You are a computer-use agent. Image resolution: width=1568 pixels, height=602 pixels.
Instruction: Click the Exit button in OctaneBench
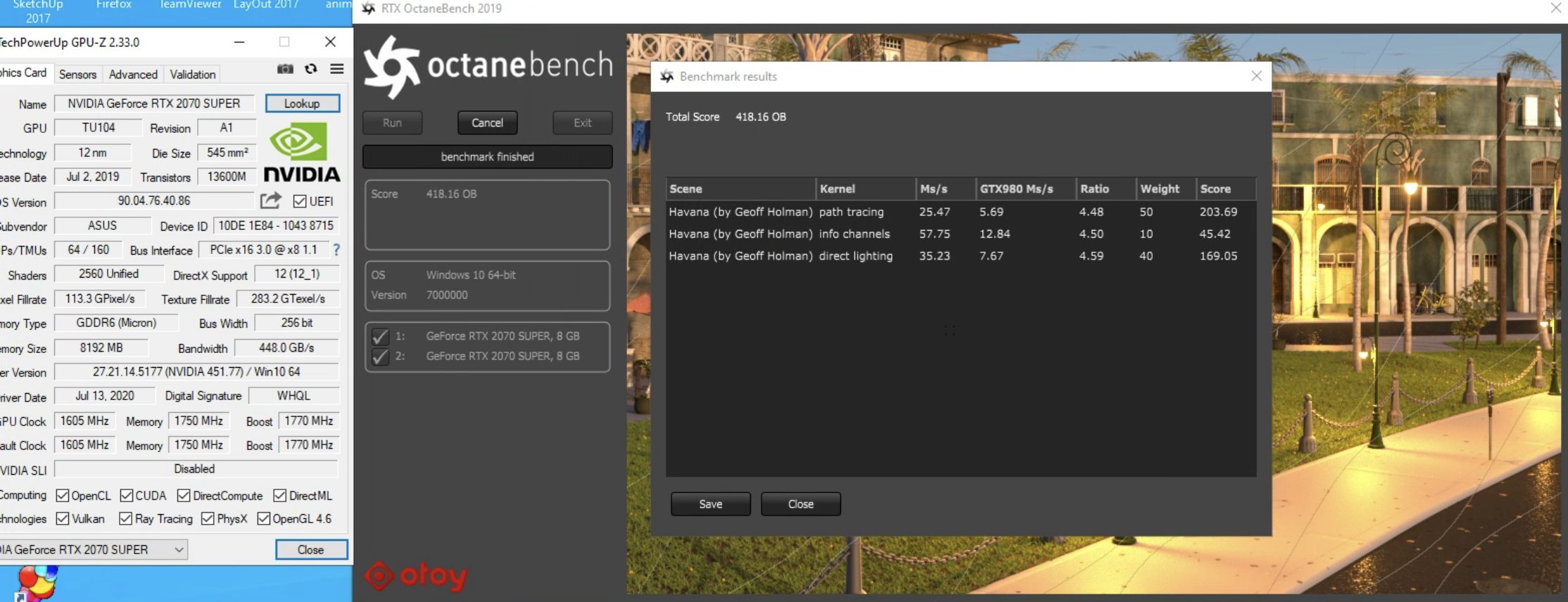click(583, 123)
